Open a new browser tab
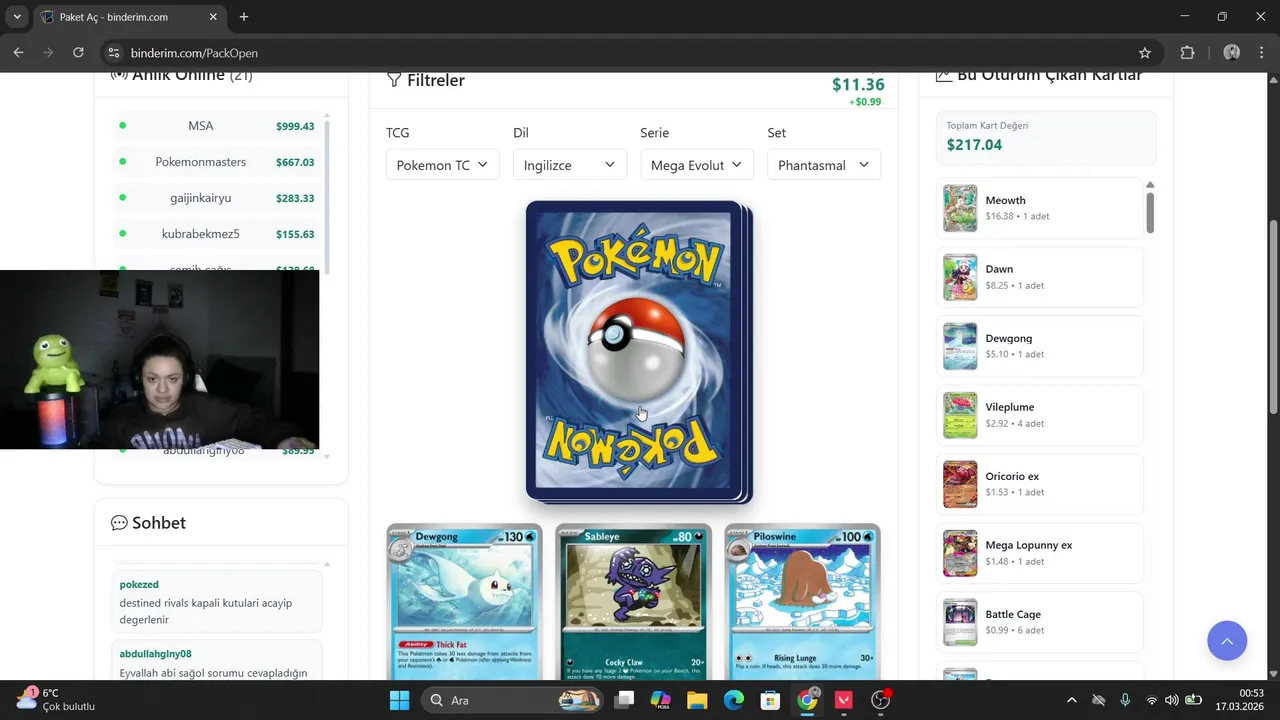Screen dimensions: 1280x720 pyautogui.click(x=244, y=17)
